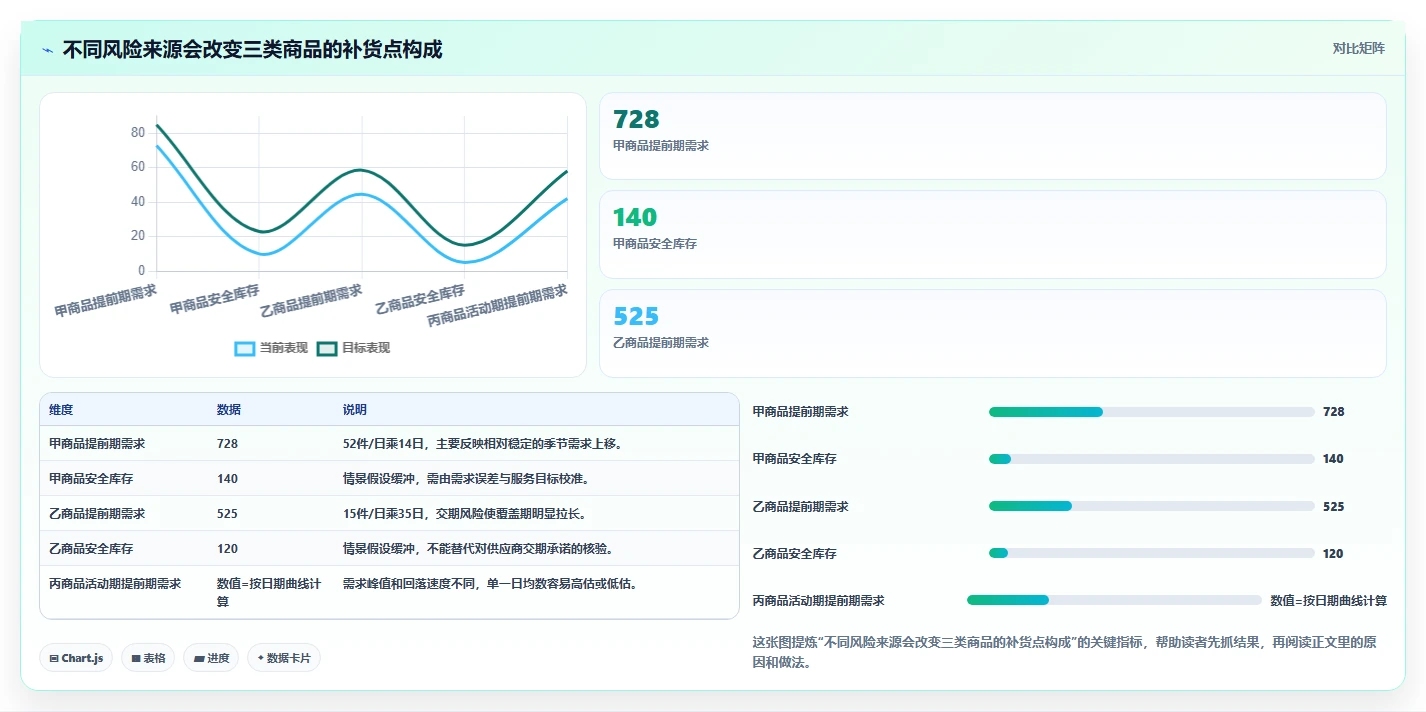Toggle the 目标表现 legend swatch
1426x712 pixels.
(x=327, y=348)
